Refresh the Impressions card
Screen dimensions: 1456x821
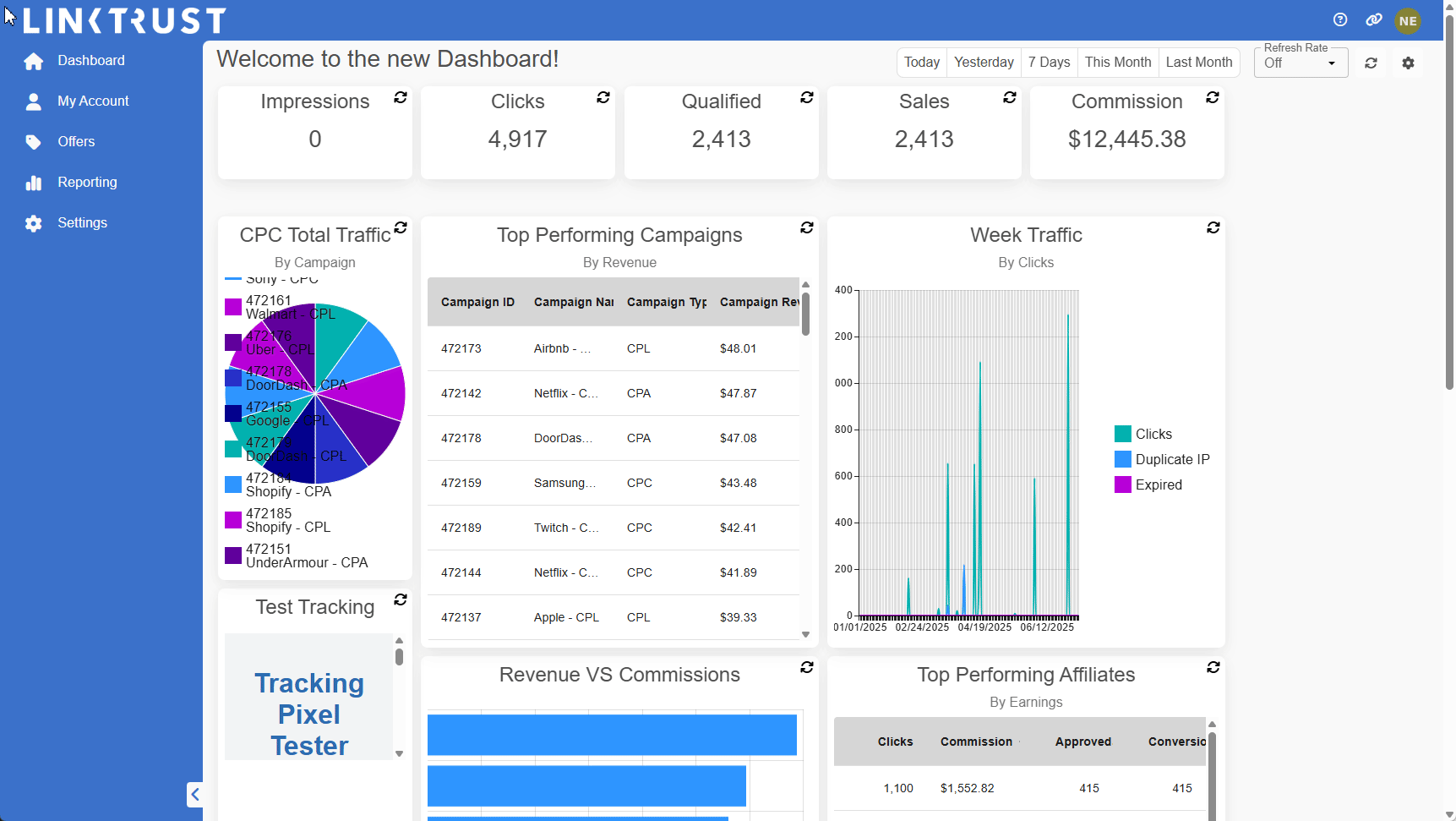[x=401, y=98]
